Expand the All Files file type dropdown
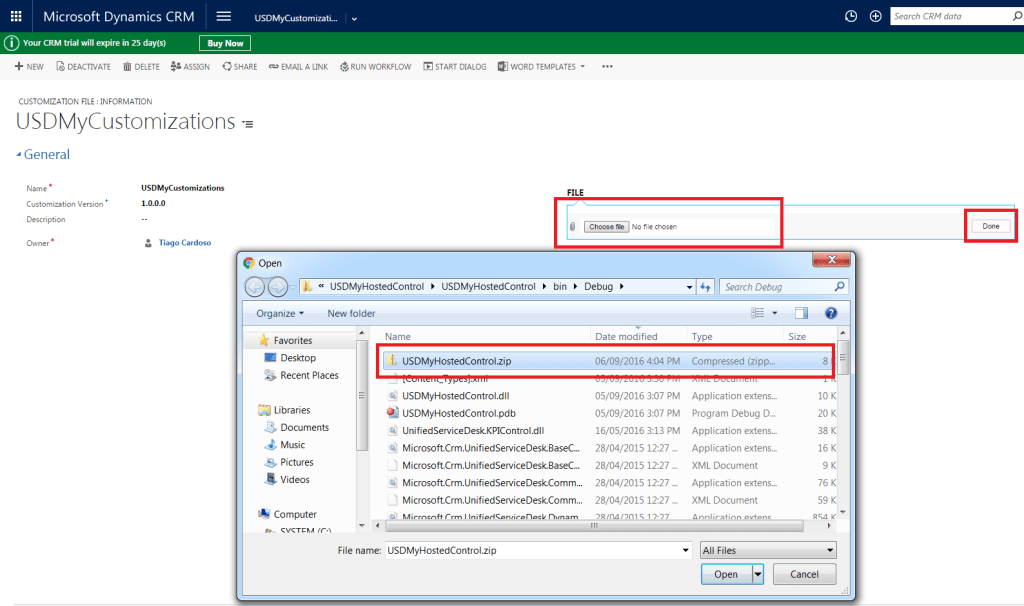1024x606 pixels. [x=829, y=549]
